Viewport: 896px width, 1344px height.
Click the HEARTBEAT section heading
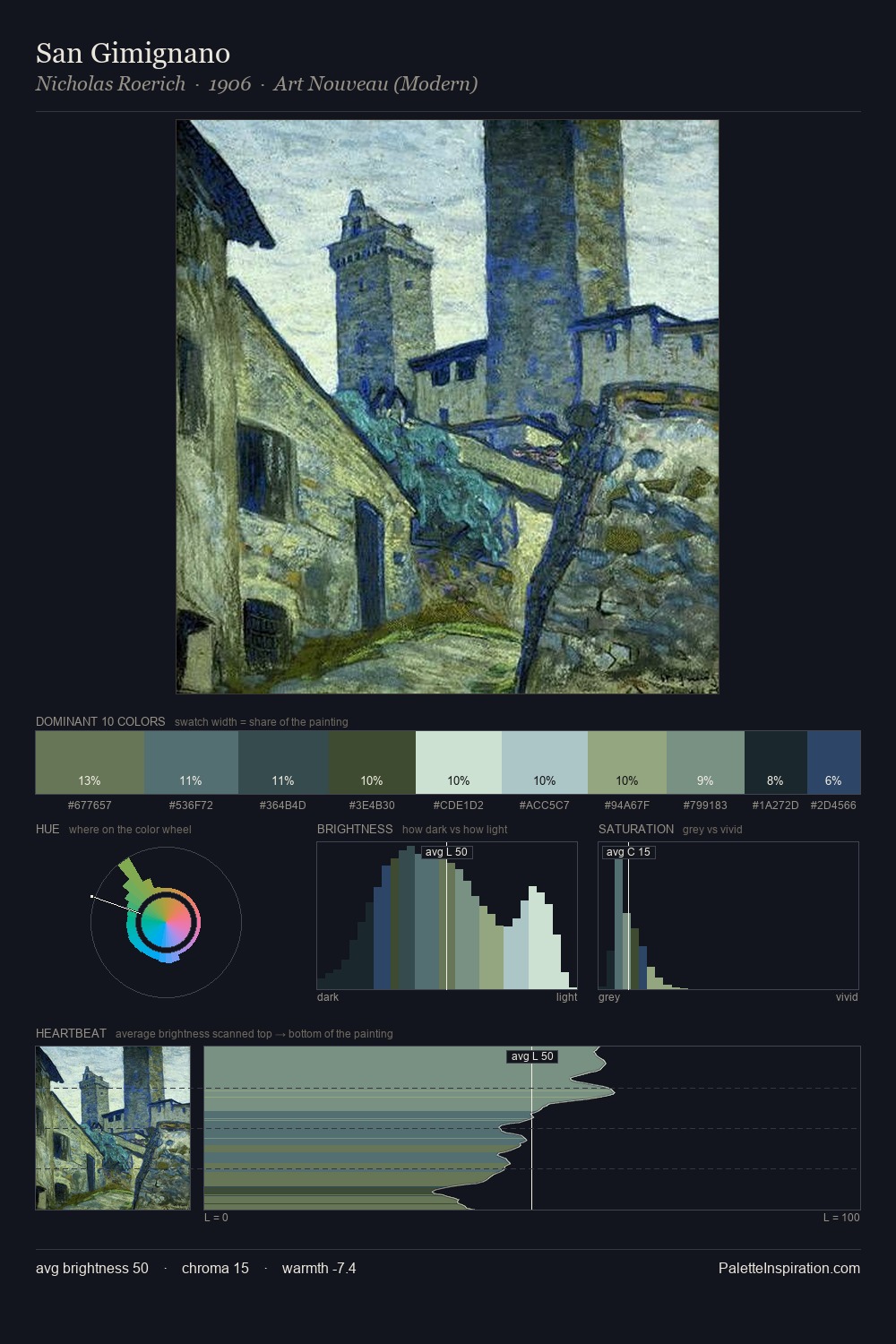[x=71, y=1033]
